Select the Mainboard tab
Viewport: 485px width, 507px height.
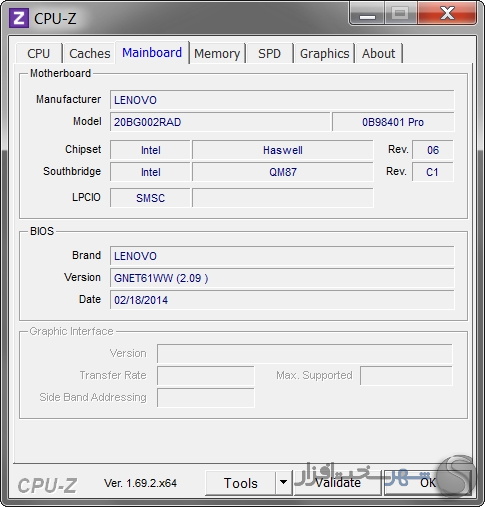tap(152, 53)
